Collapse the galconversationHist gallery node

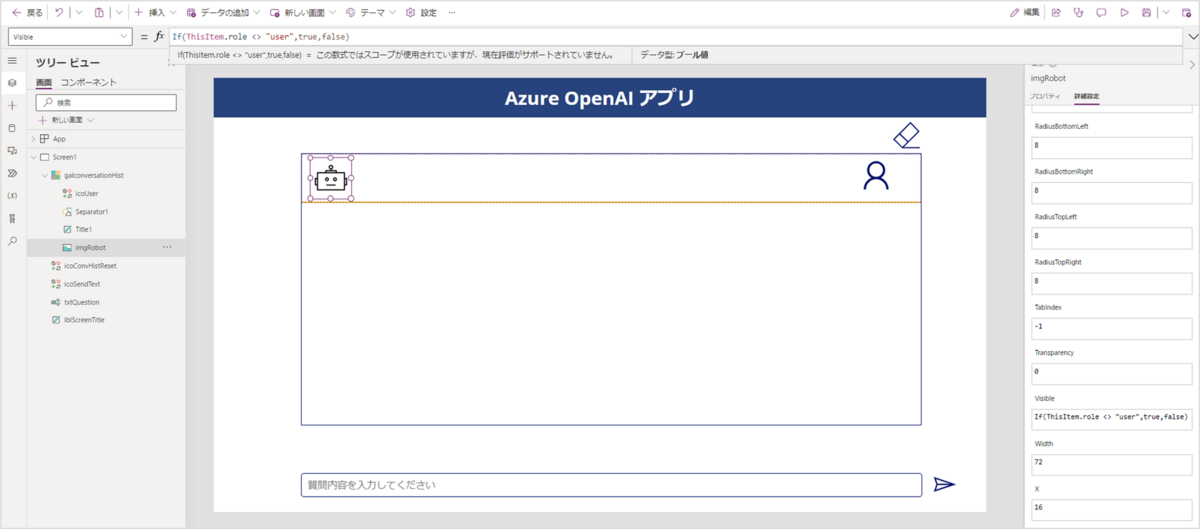44,175
